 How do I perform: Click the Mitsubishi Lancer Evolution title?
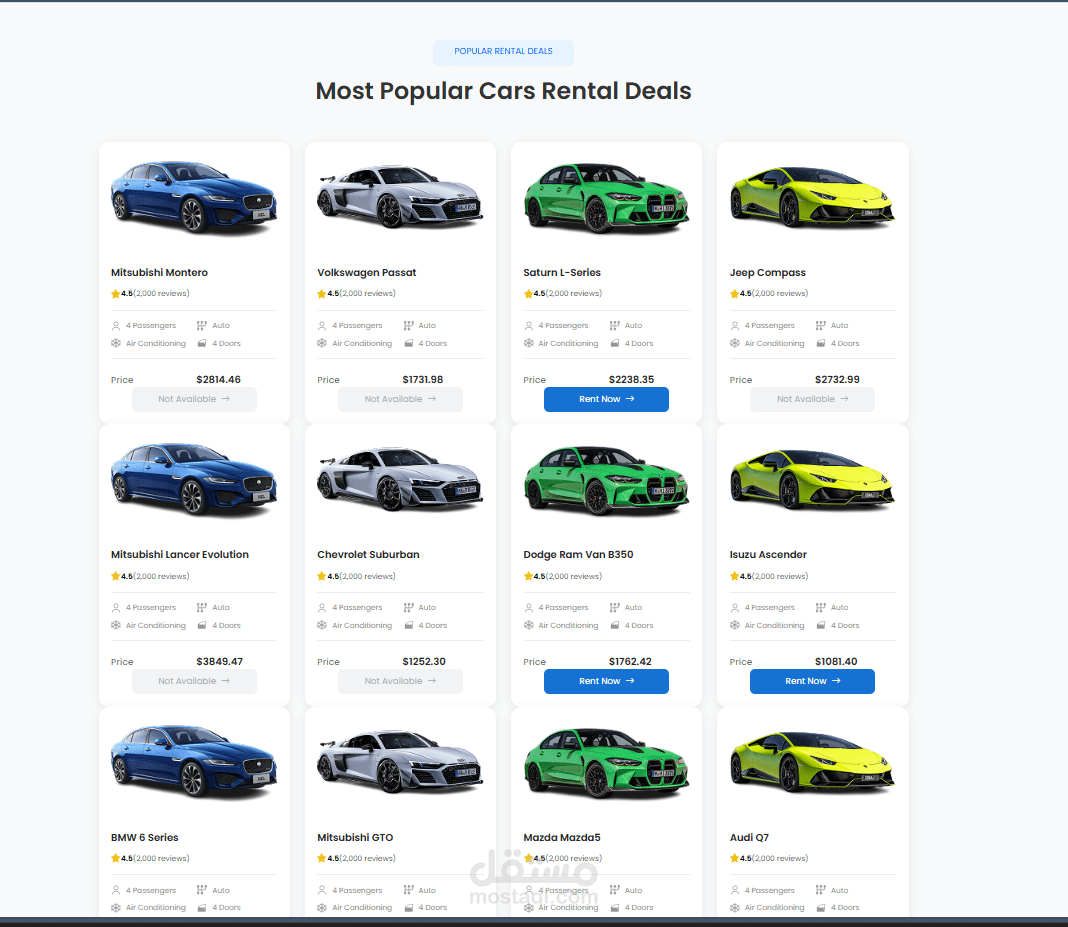[x=180, y=554]
